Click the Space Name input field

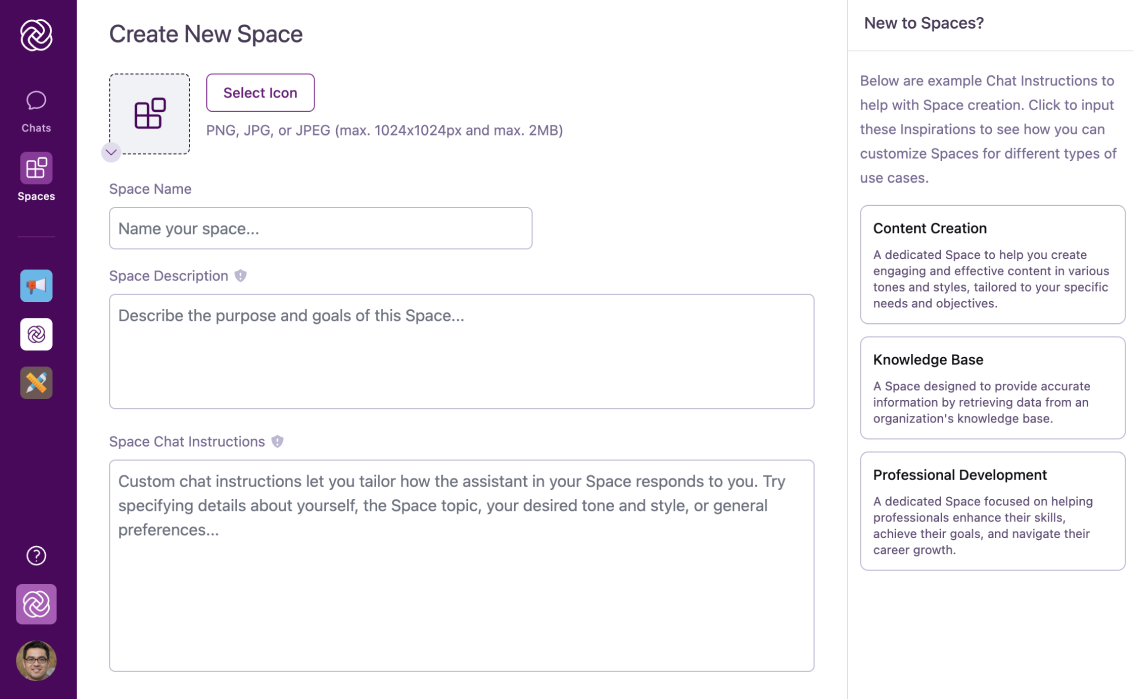pos(320,228)
